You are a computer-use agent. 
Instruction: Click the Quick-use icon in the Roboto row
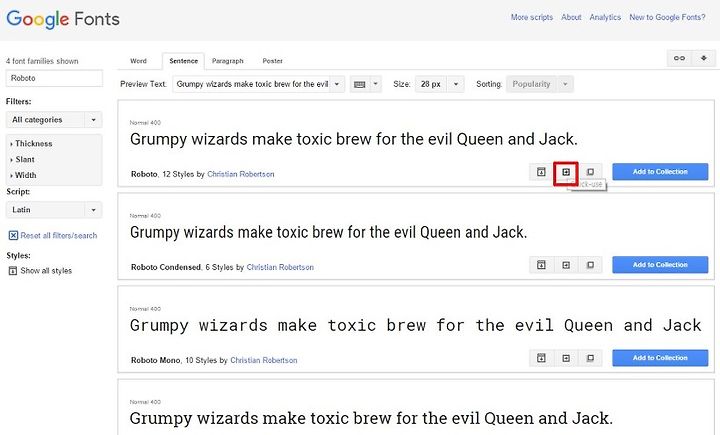[x=566, y=172]
